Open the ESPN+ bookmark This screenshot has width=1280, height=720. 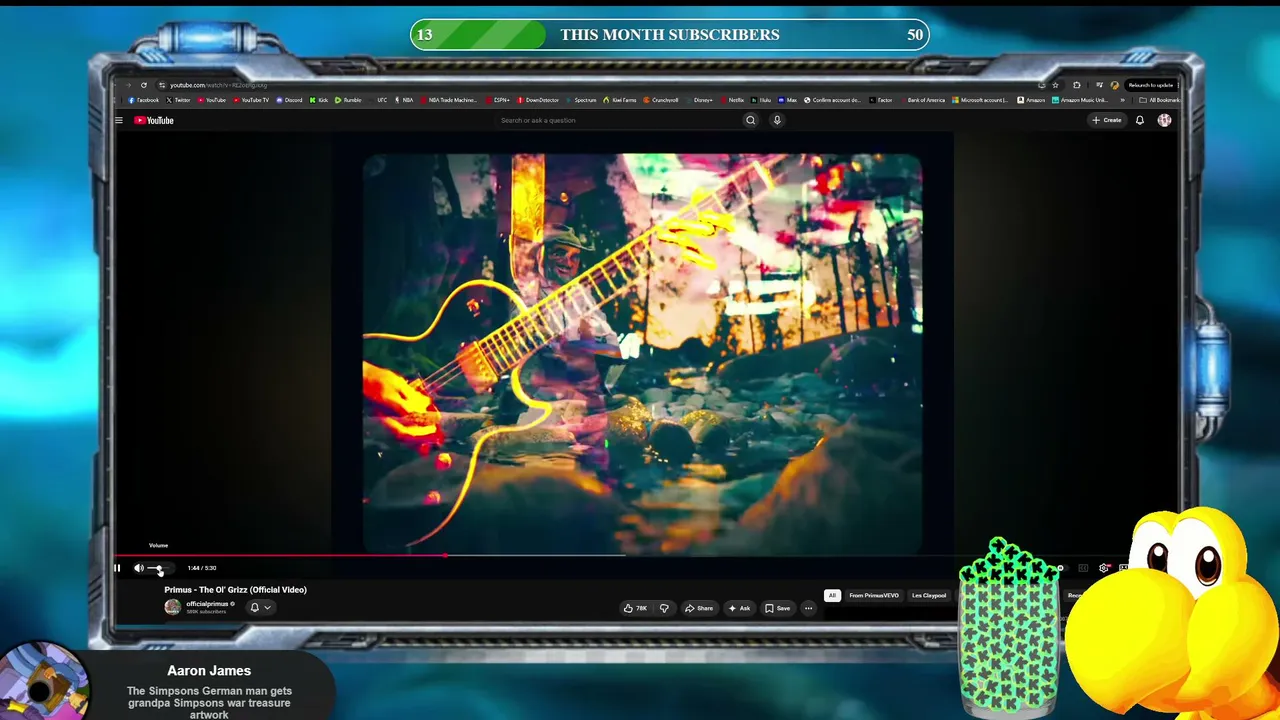click(498, 100)
